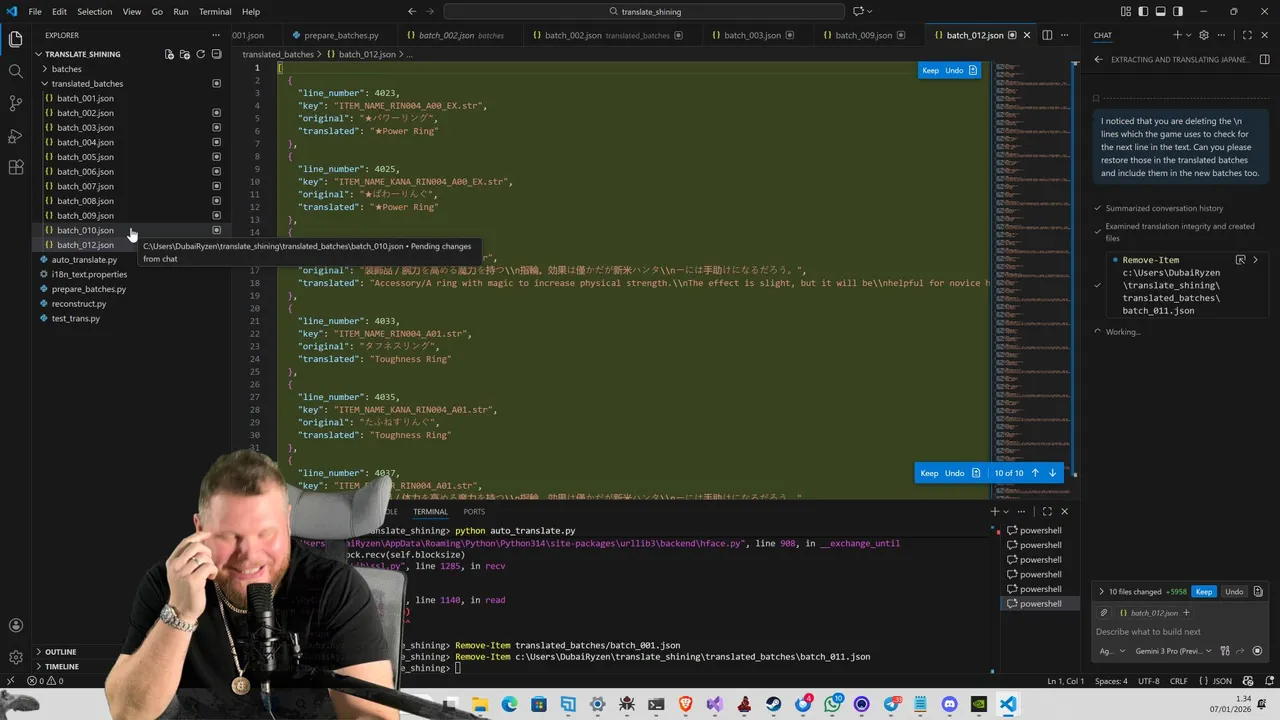
Task: Switch to batch_009.json editor tab
Action: point(863,35)
